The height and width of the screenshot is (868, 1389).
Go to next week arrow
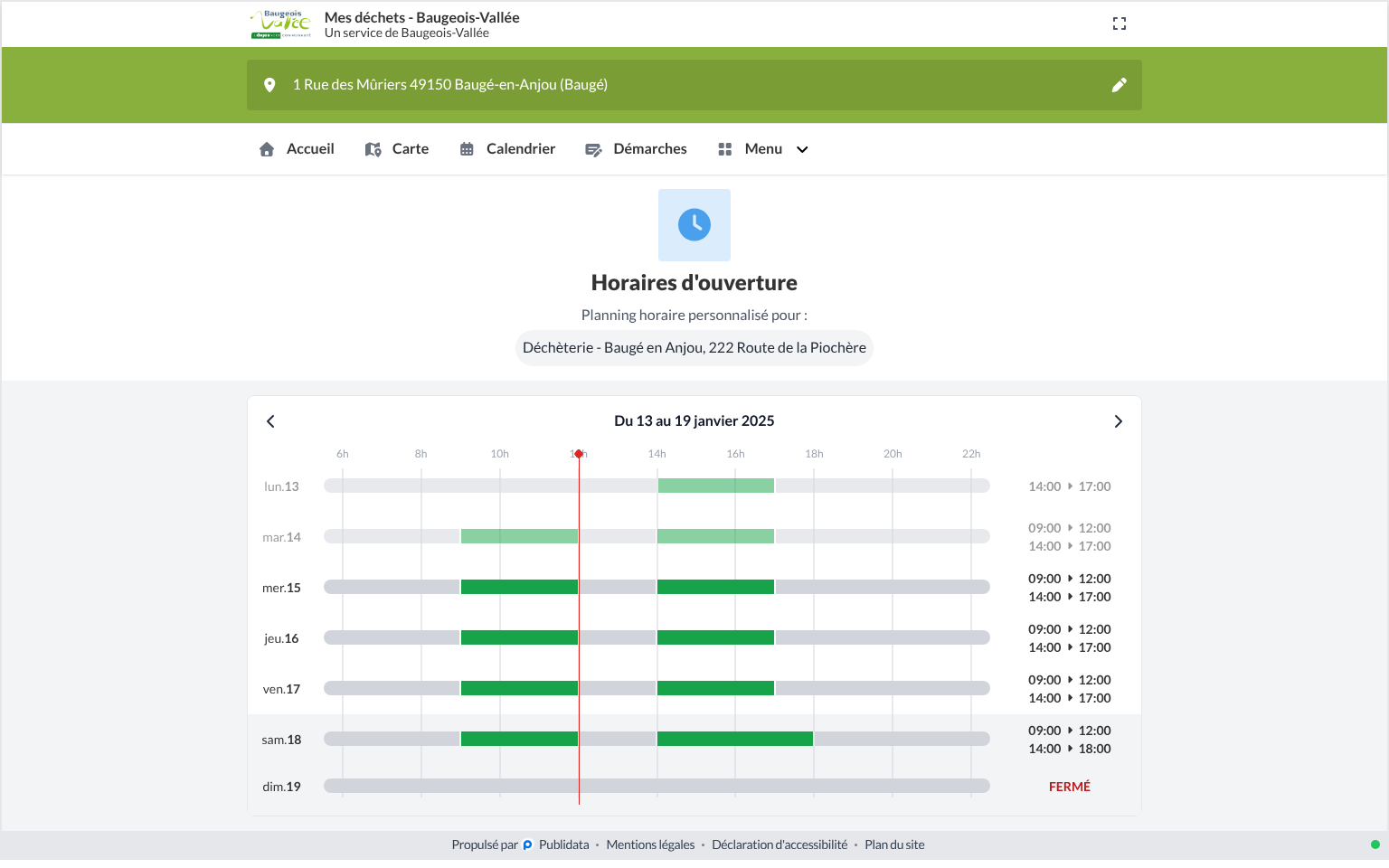pyautogui.click(x=1119, y=421)
